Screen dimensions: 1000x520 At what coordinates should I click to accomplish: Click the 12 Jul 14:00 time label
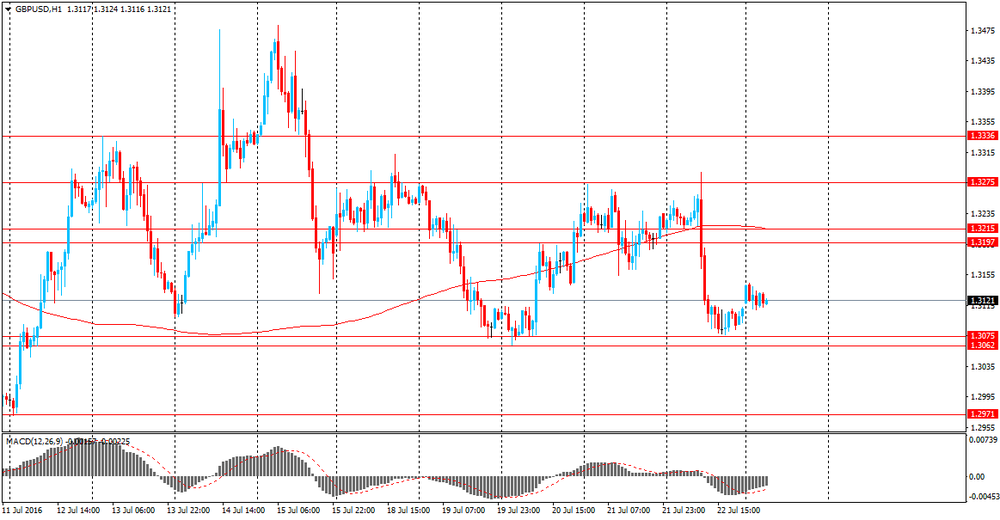[78, 510]
